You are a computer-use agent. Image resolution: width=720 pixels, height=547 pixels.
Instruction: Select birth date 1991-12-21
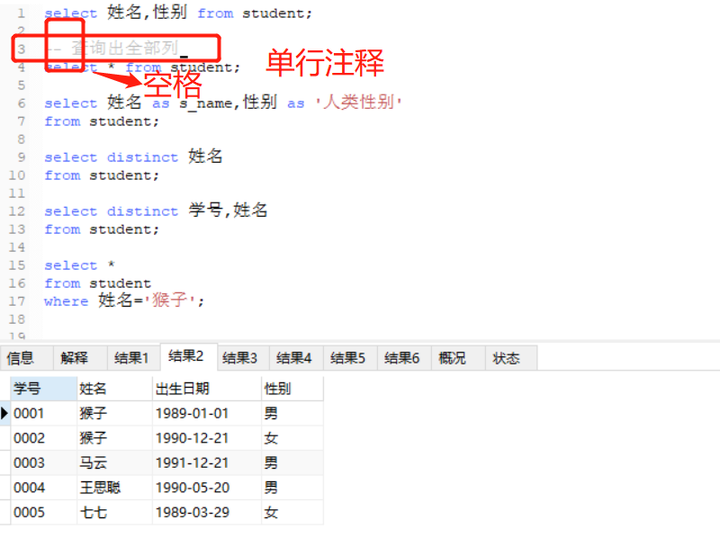[207, 462]
